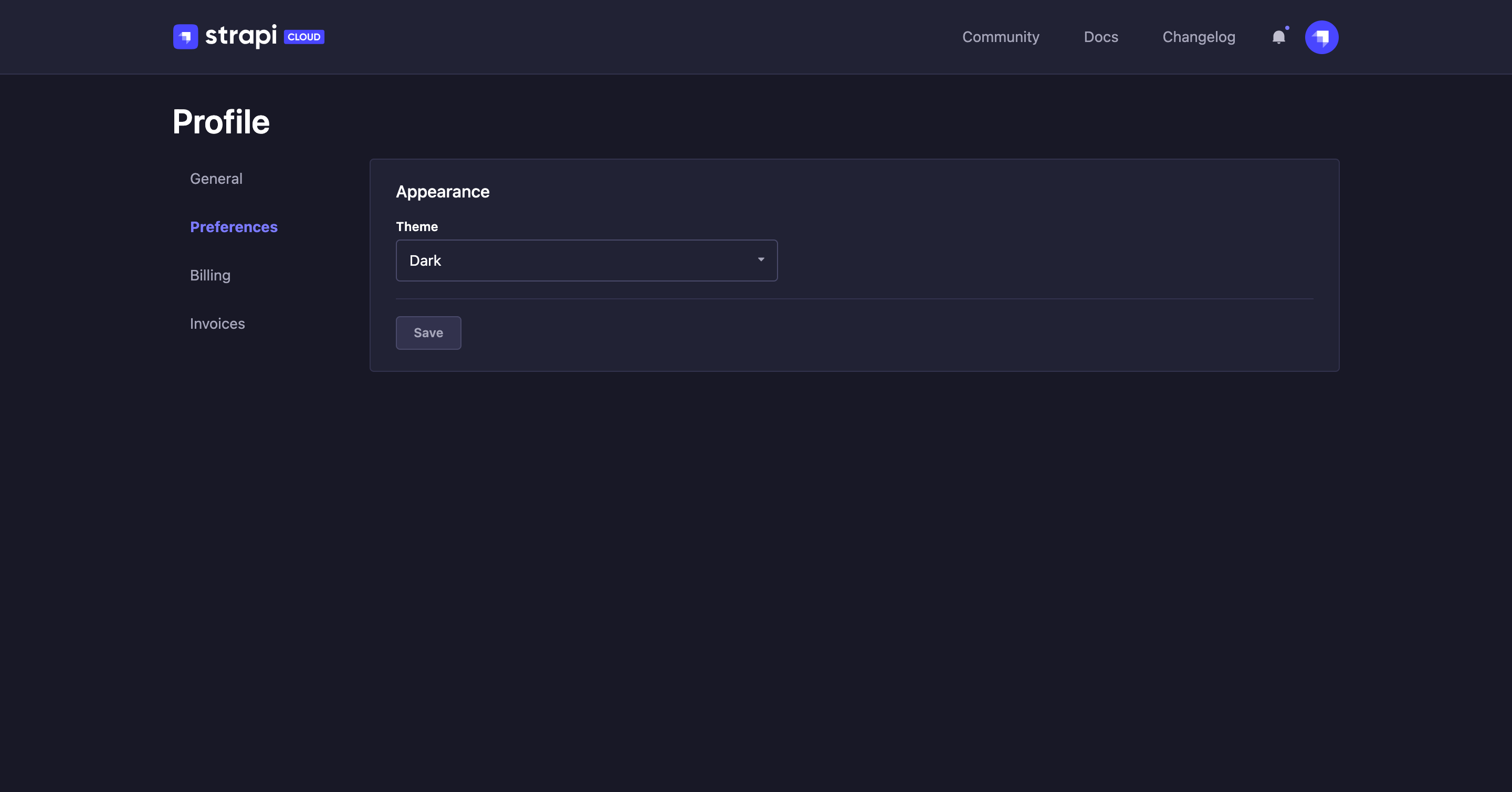Image resolution: width=1512 pixels, height=792 pixels.
Task: Navigate to Community
Action: (1000, 36)
